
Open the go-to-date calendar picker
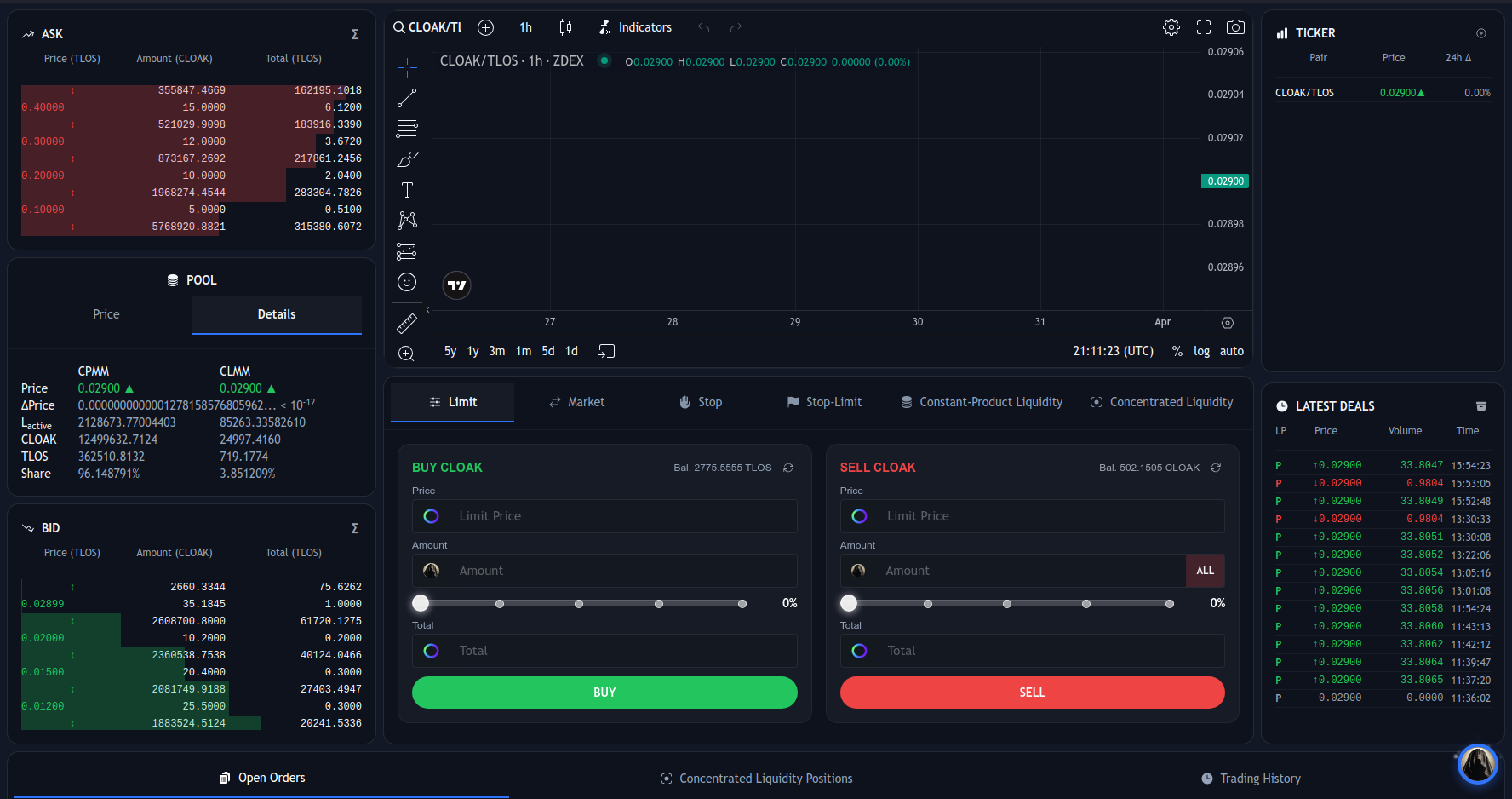pos(607,349)
